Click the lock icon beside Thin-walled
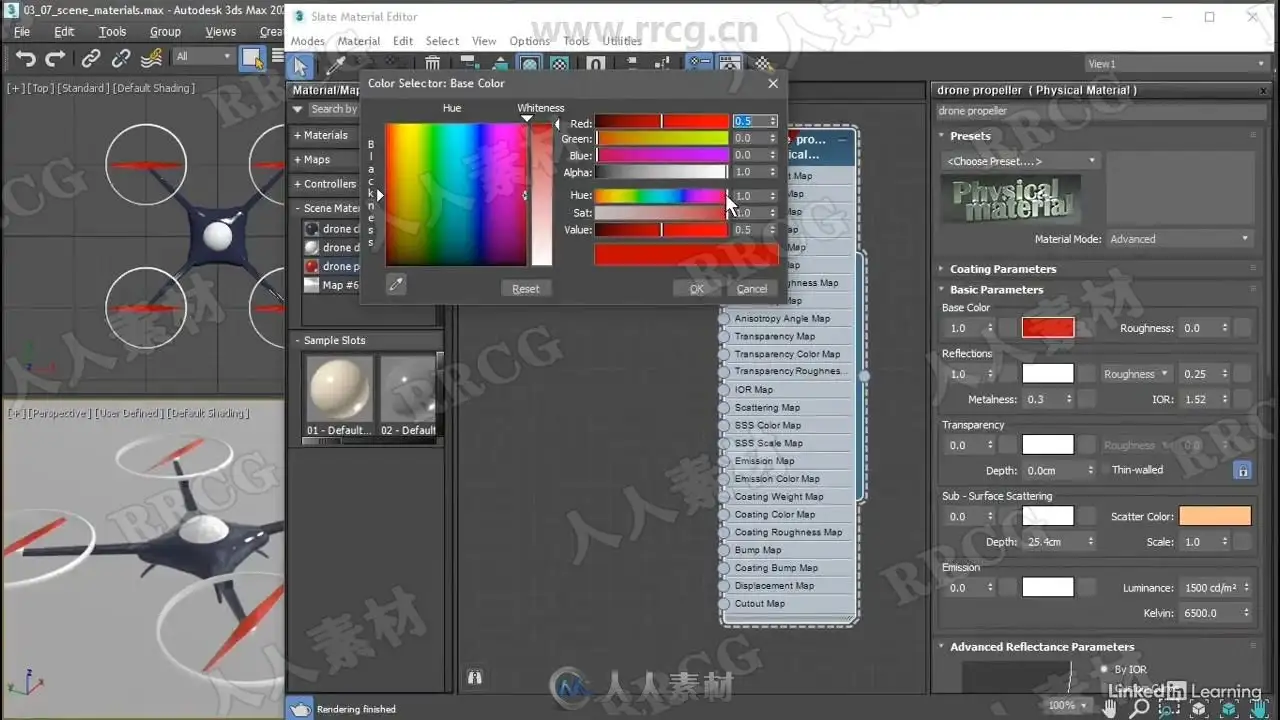Screen dimensions: 1280x720 pyautogui.click(x=1243, y=470)
